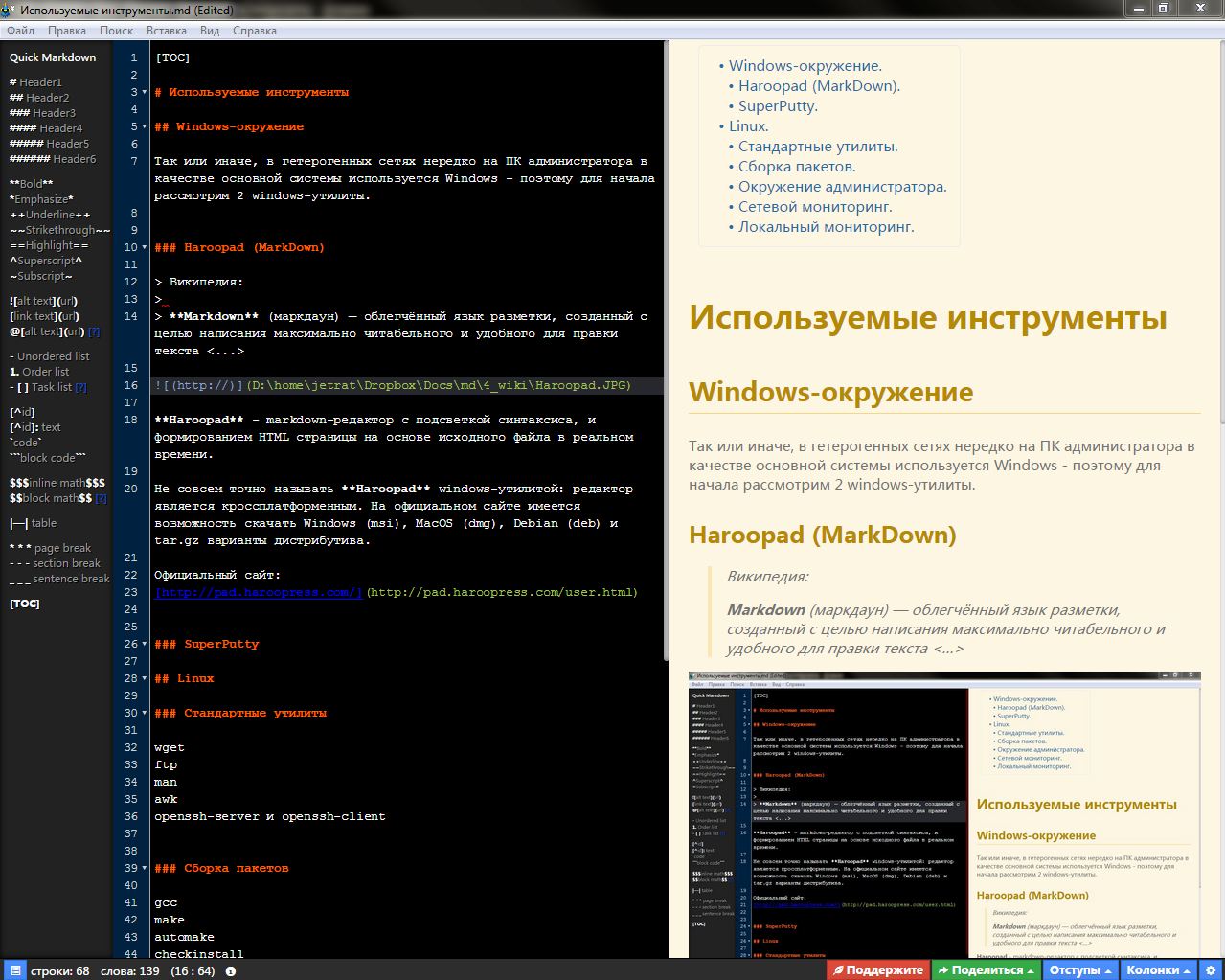The height and width of the screenshot is (980, 1225).
Task: Insert Task list checkbox syntax
Action: click(x=43, y=387)
